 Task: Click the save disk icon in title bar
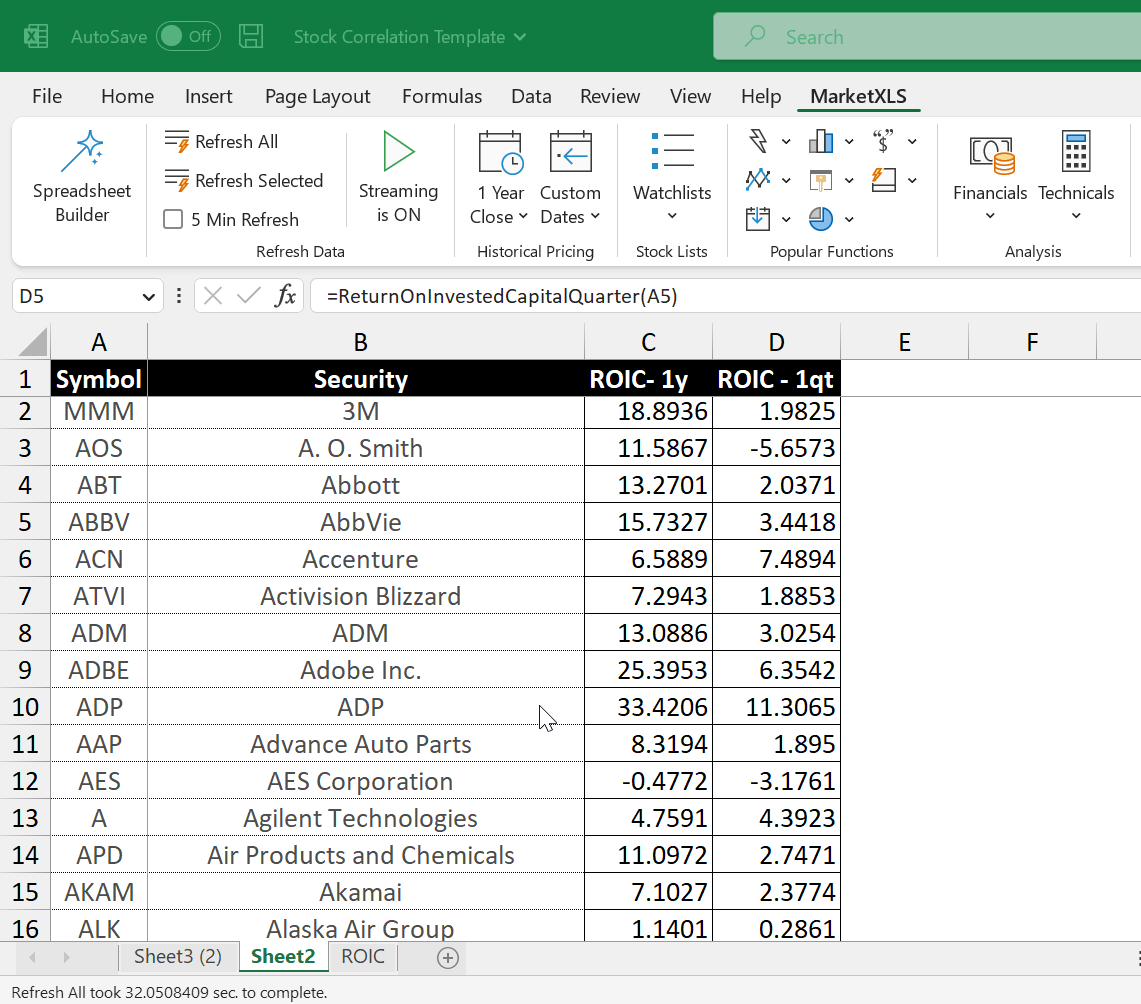[251, 37]
